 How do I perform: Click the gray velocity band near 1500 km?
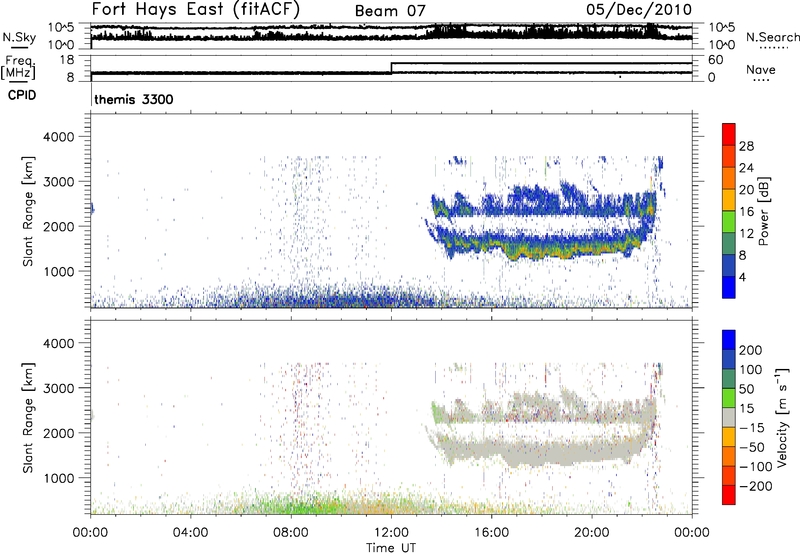coord(541,451)
